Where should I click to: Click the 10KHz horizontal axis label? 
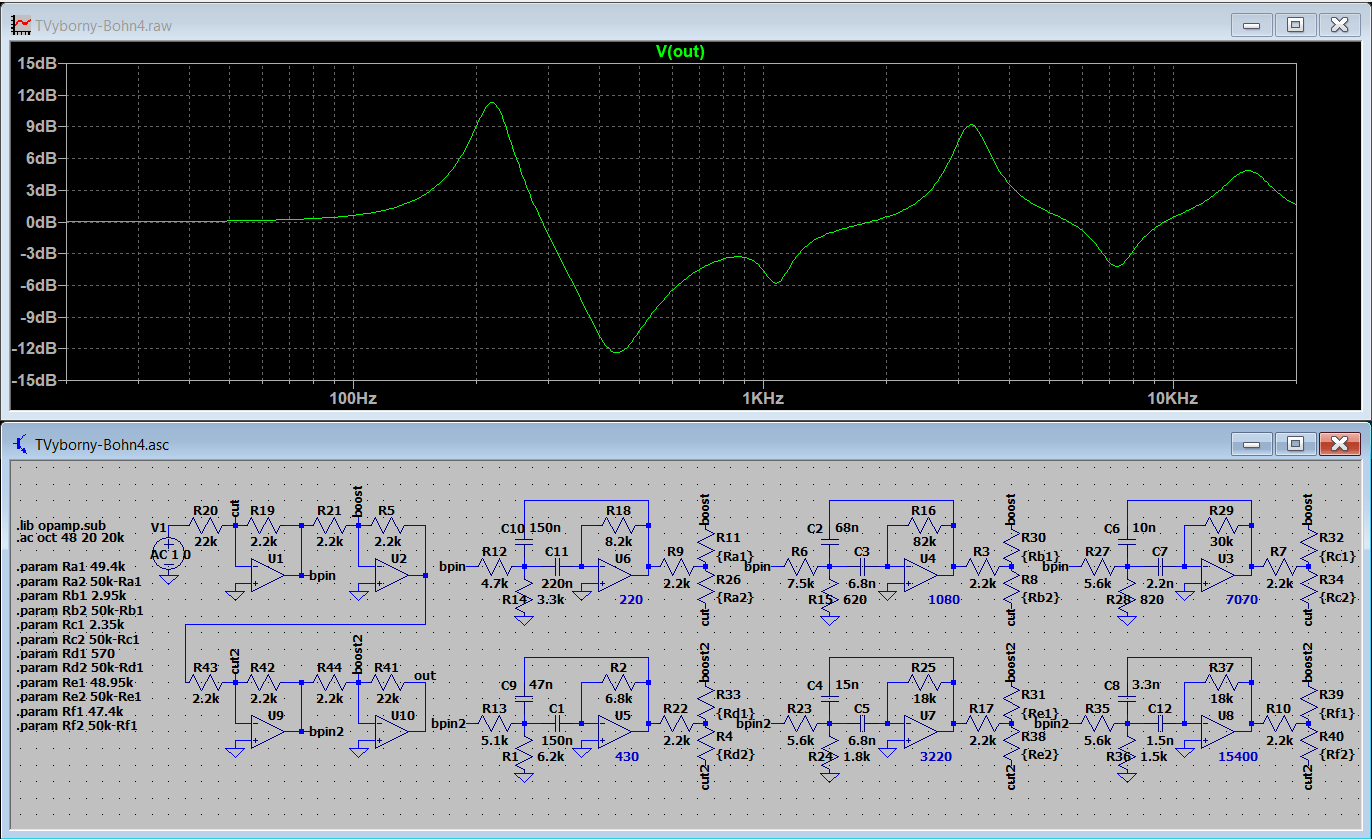coord(1172,398)
